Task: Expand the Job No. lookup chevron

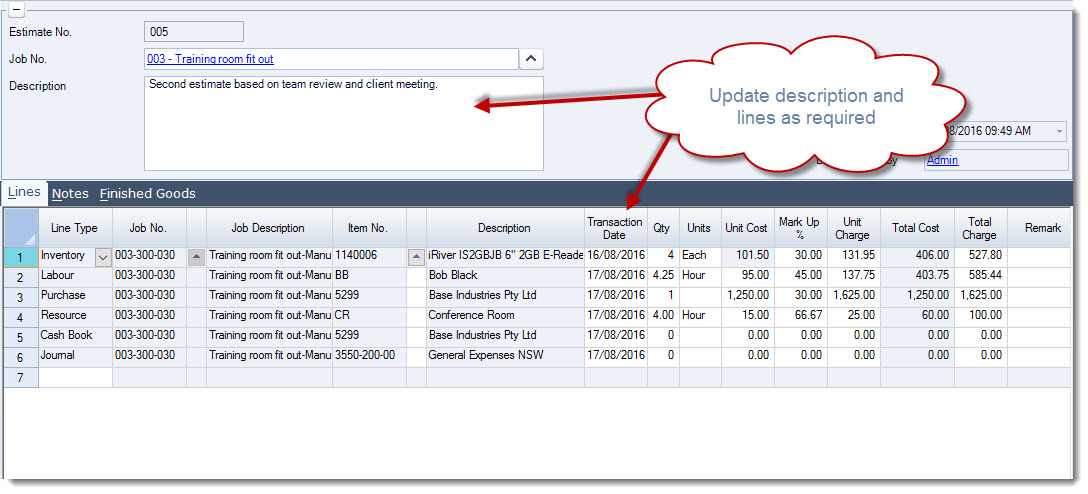Action: coord(531,59)
